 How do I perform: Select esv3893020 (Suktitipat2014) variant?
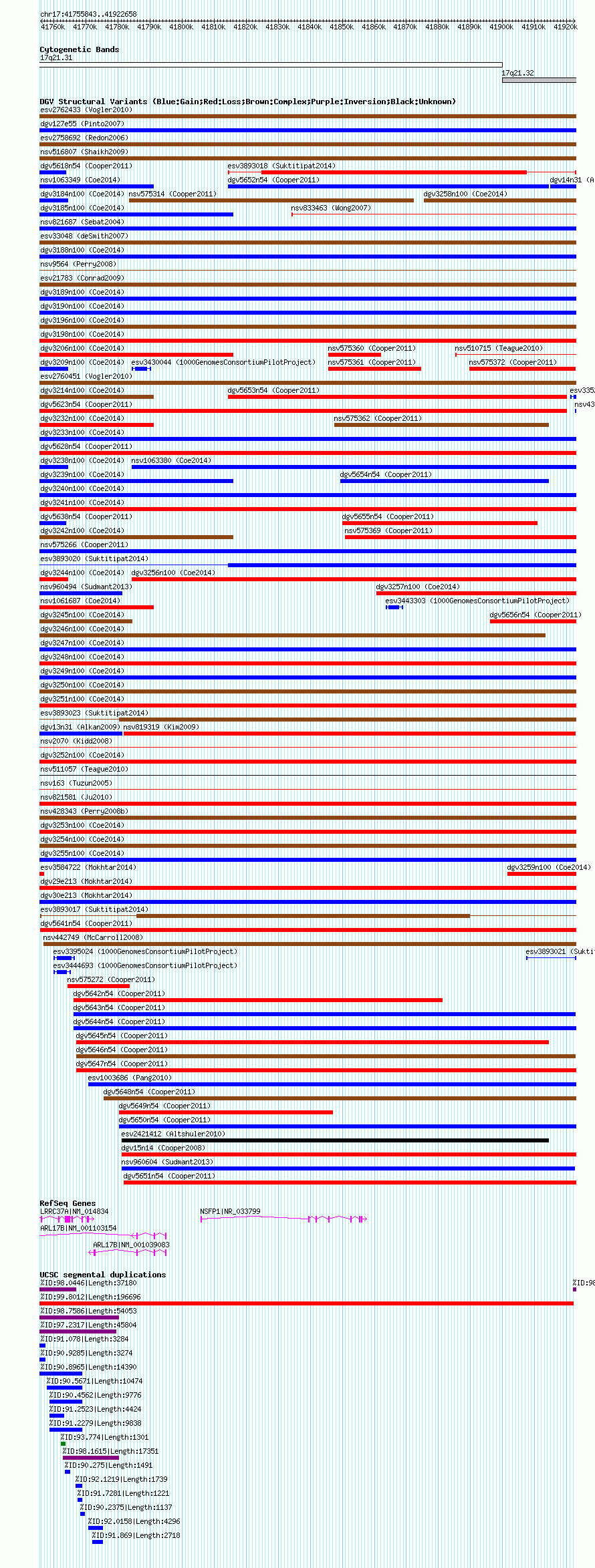tap(94, 559)
